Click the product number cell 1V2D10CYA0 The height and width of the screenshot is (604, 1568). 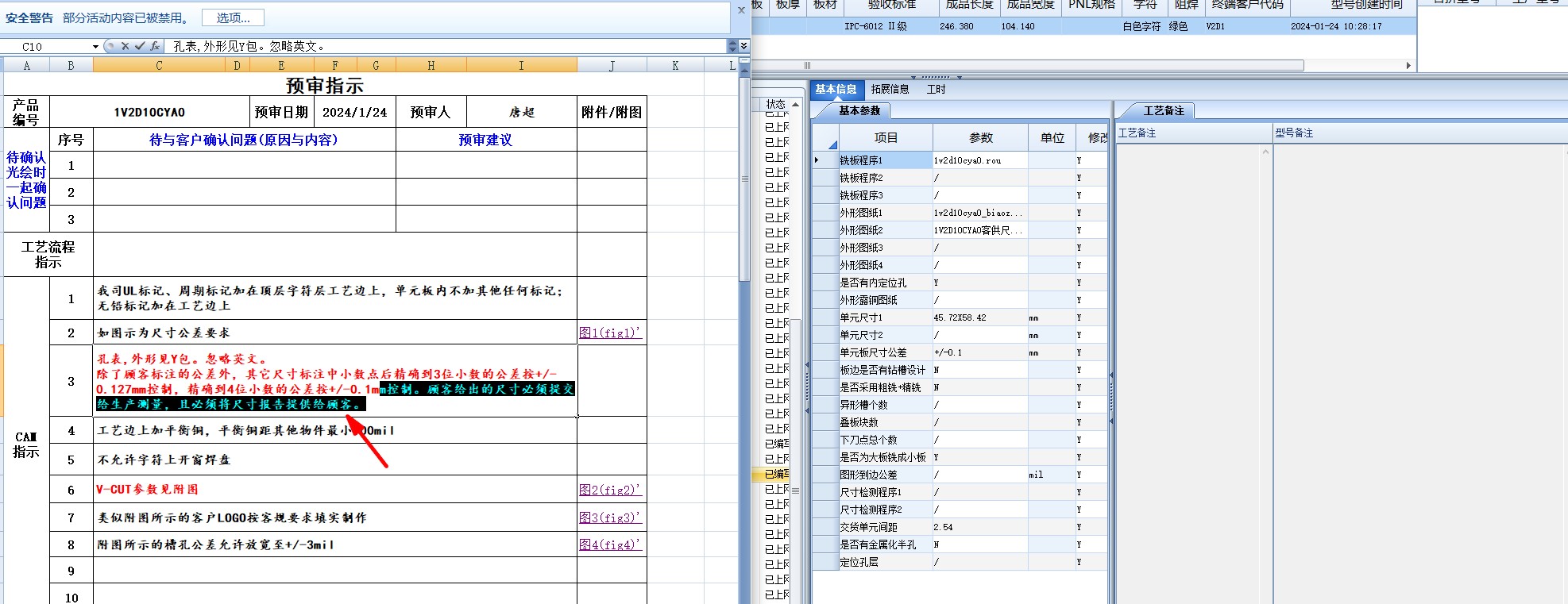coord(149,112)
